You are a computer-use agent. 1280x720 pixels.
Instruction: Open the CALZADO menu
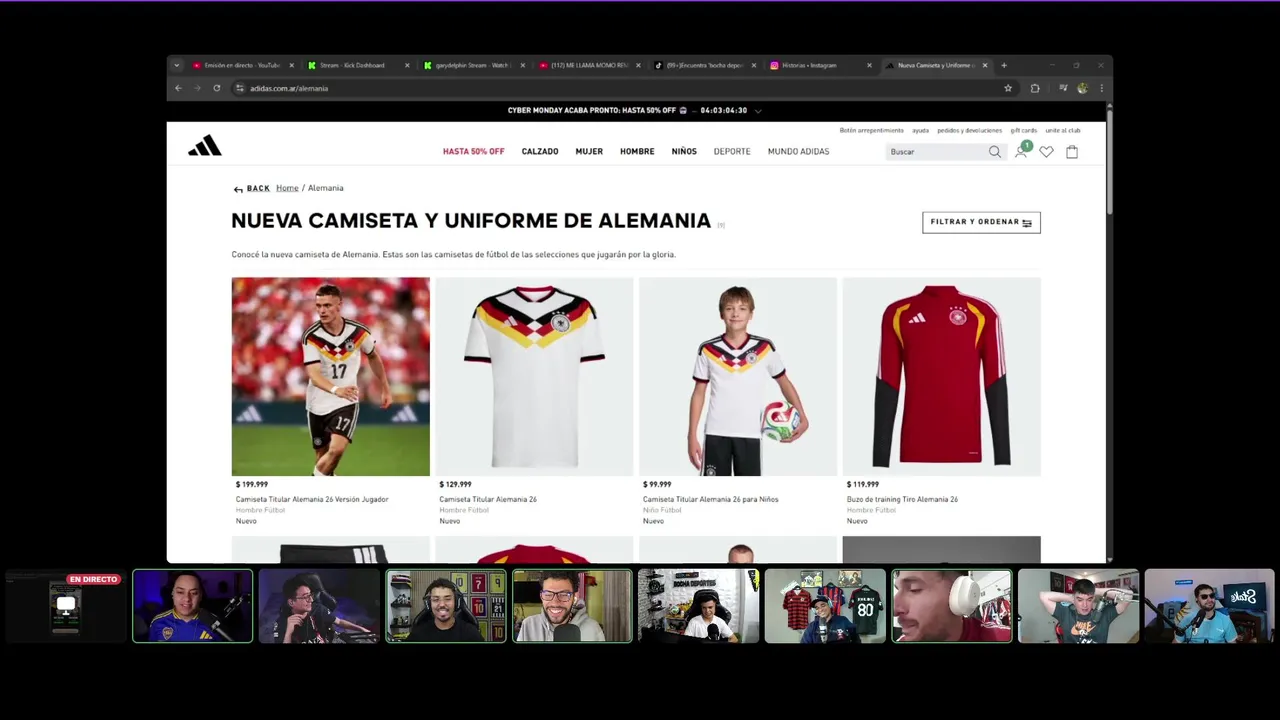pyautogui.click(x=540, y=152)
